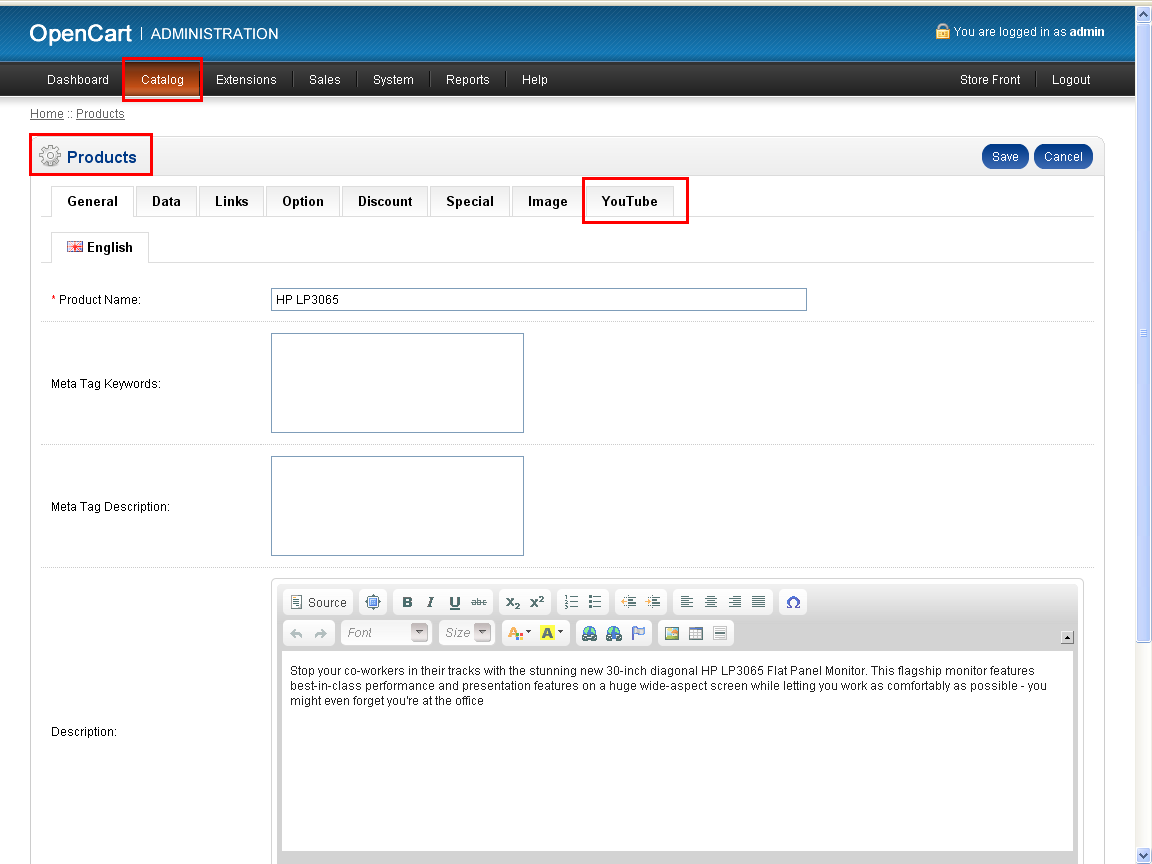This screenshot has height=864, width=1152.
Task: Redo the editor action
Action: tap(320, 633)
